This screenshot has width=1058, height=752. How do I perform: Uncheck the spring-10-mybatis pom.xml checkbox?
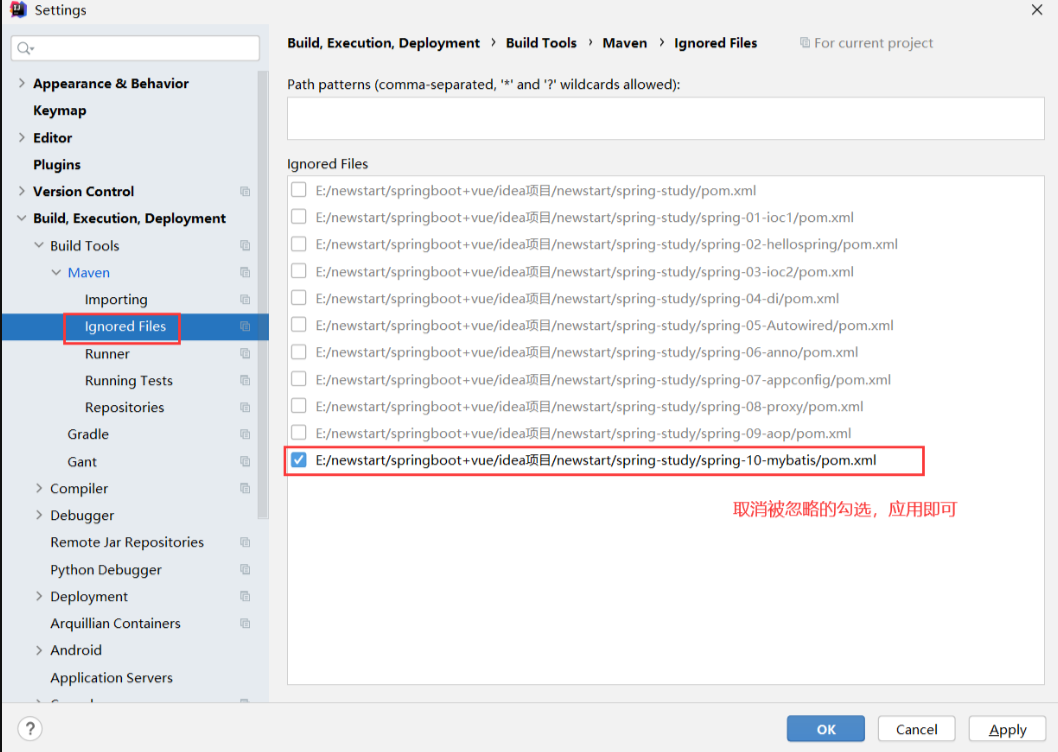(299, 460)
